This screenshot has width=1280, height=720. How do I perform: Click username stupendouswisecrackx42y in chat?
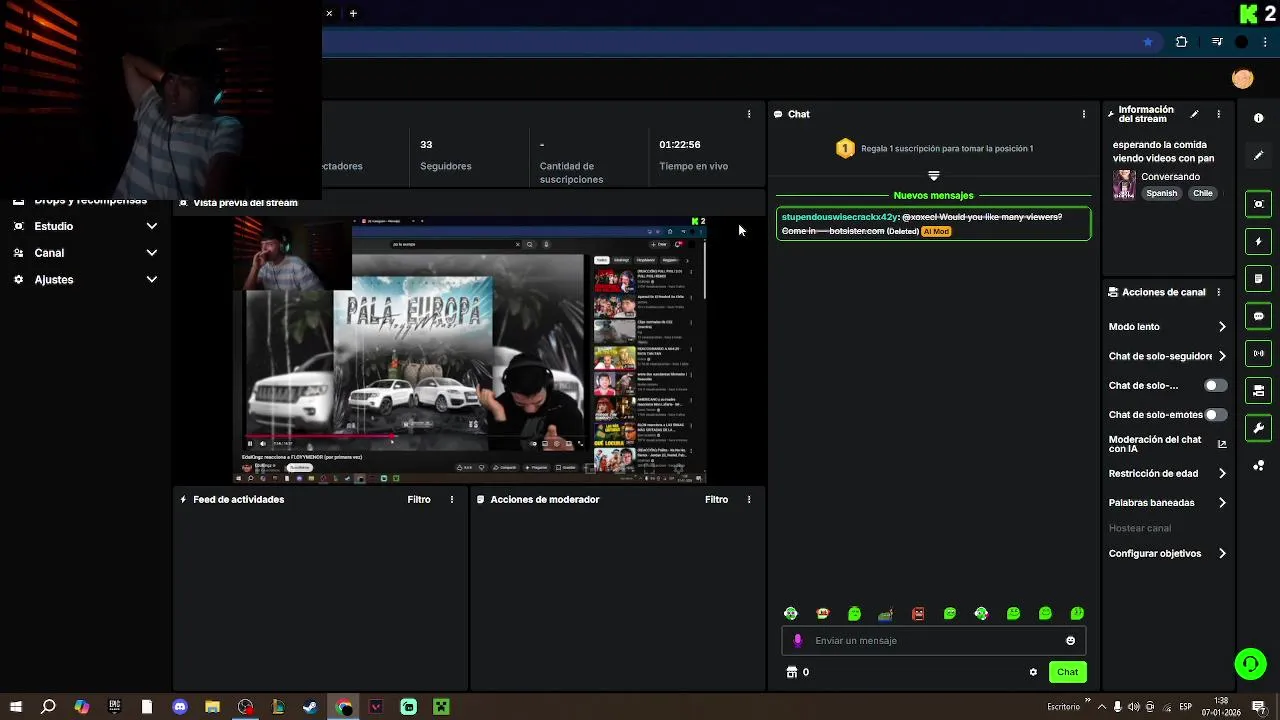[840, 217]
